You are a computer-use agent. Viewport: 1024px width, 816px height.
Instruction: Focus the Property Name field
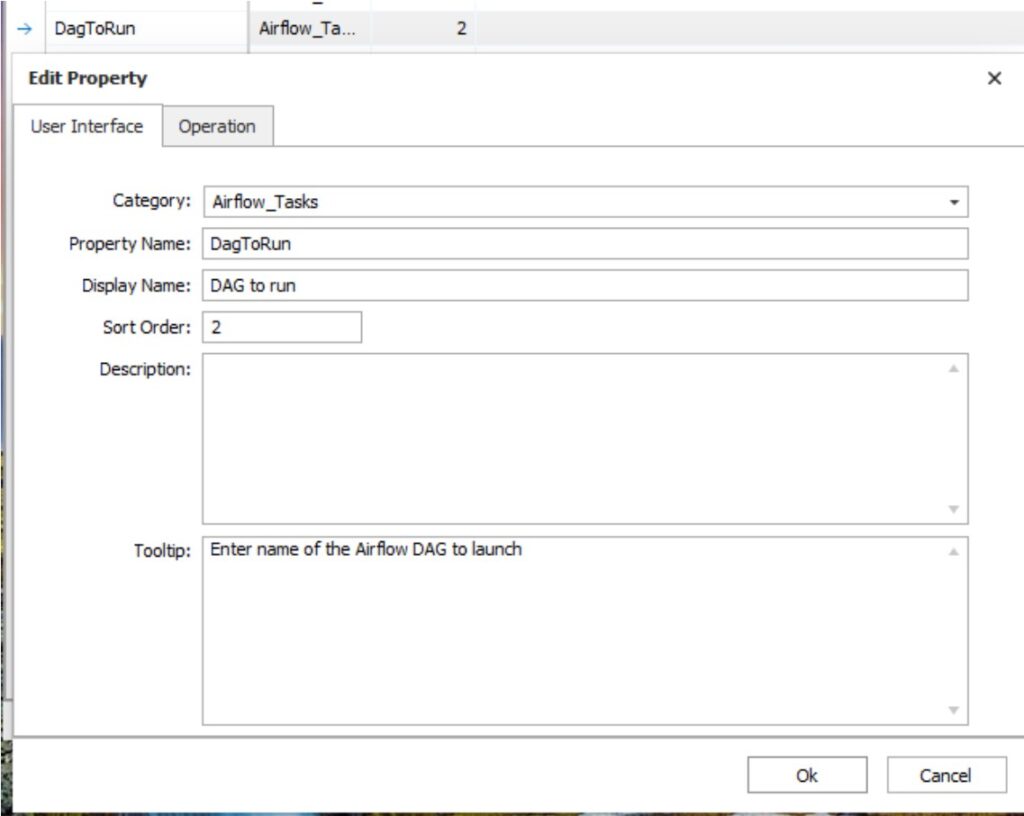[585, 244]
